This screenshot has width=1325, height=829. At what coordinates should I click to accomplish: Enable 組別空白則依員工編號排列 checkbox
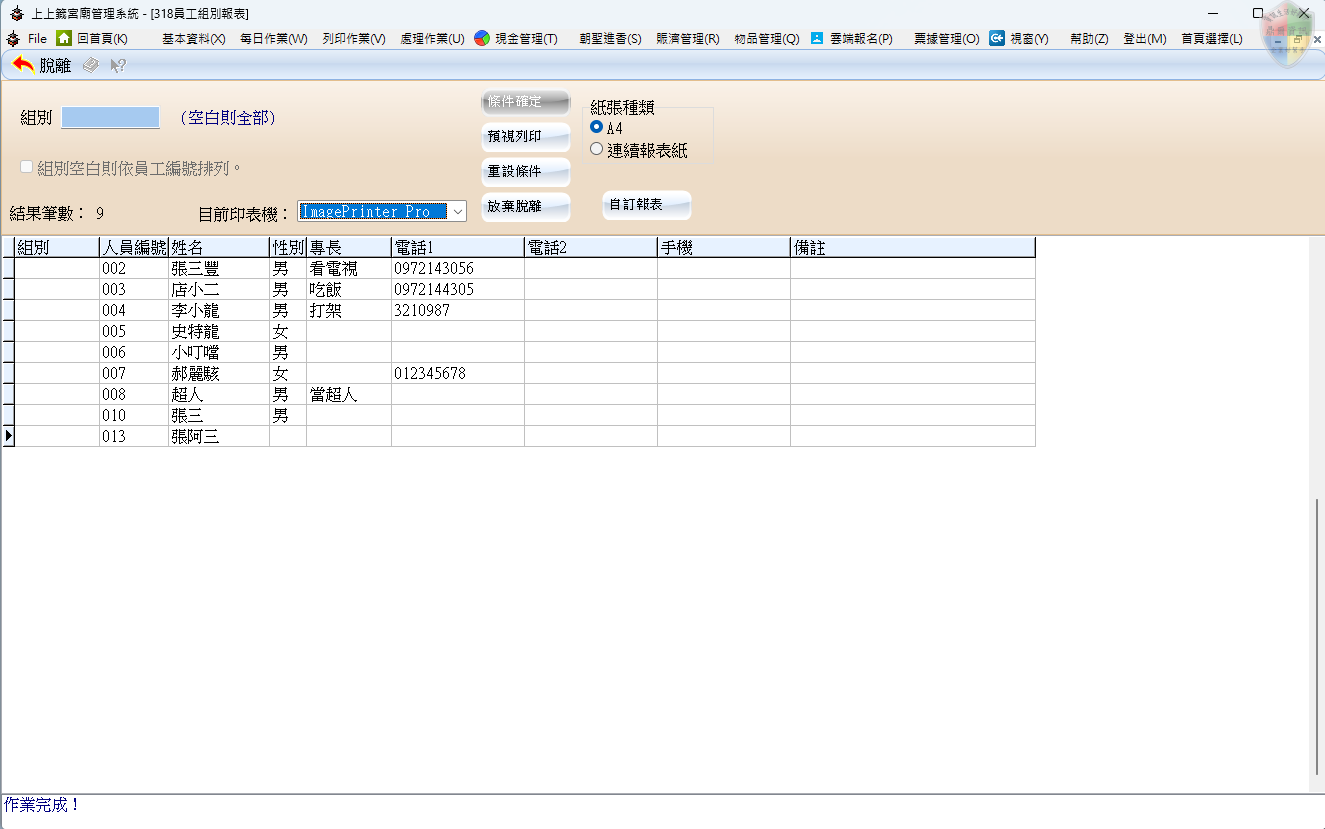click(x=26, y=166)
